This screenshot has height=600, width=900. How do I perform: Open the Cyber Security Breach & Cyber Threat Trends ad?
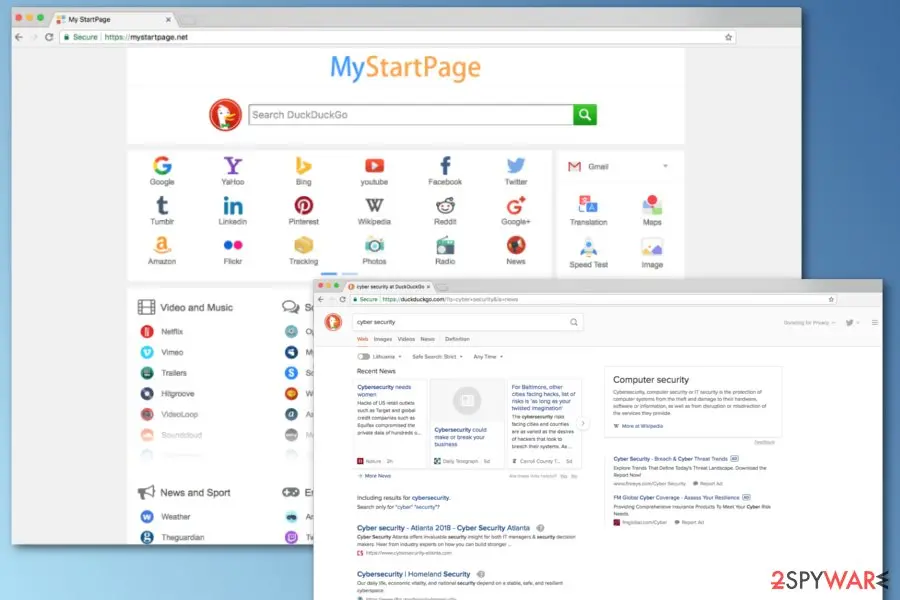coord(670,459)
